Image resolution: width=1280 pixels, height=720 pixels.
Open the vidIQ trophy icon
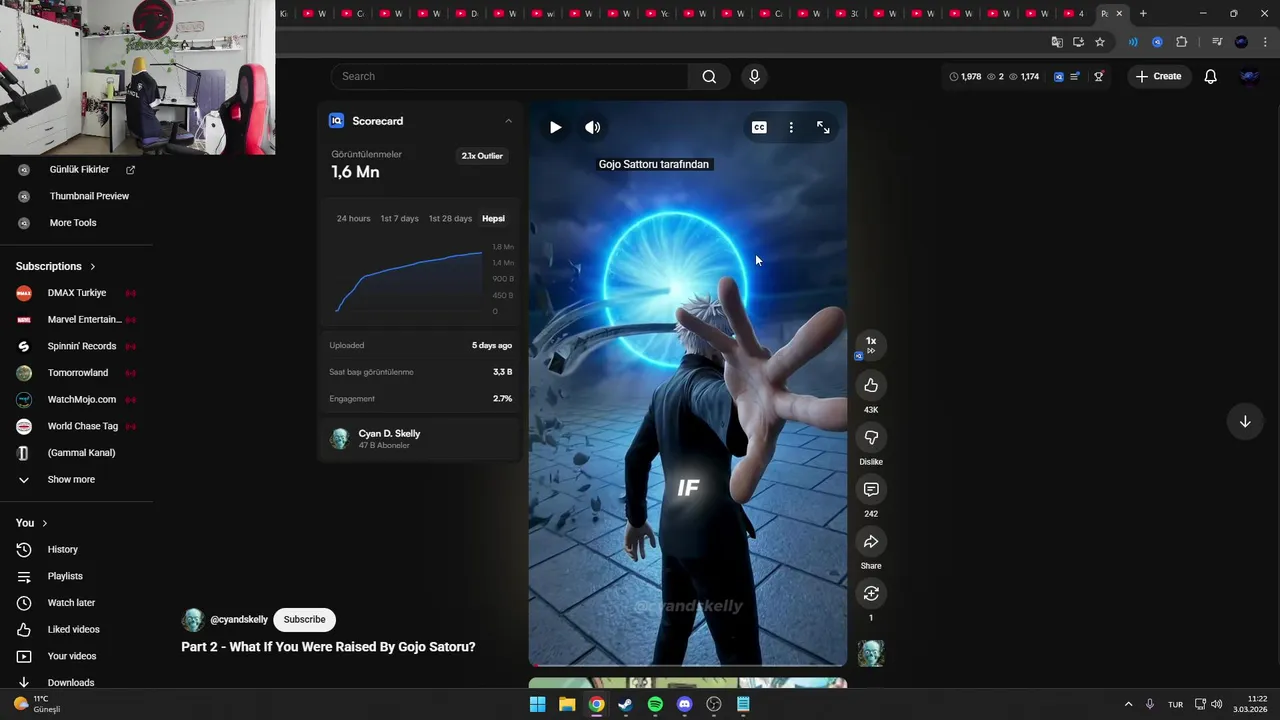(x=1098, y=76)
